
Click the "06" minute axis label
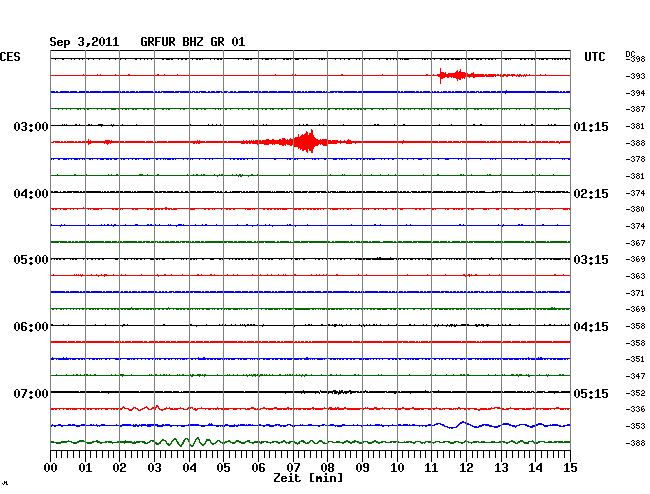258,467
